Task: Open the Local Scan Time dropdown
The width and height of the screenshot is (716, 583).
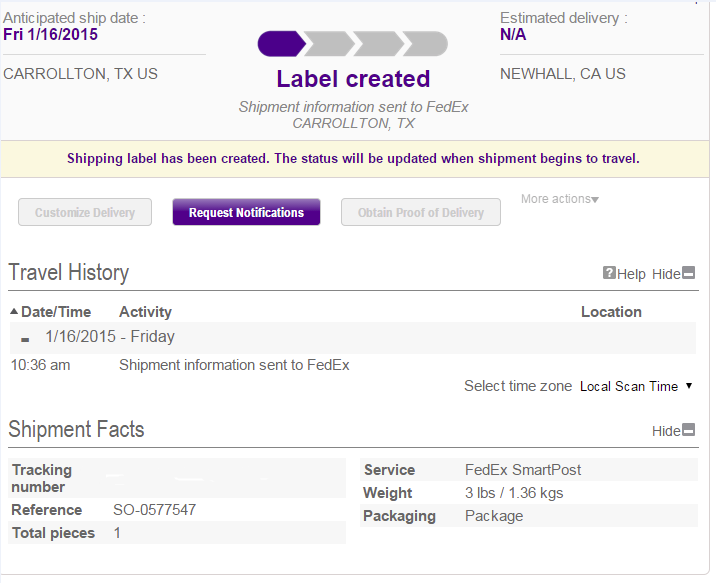Action: pos(637,386)
